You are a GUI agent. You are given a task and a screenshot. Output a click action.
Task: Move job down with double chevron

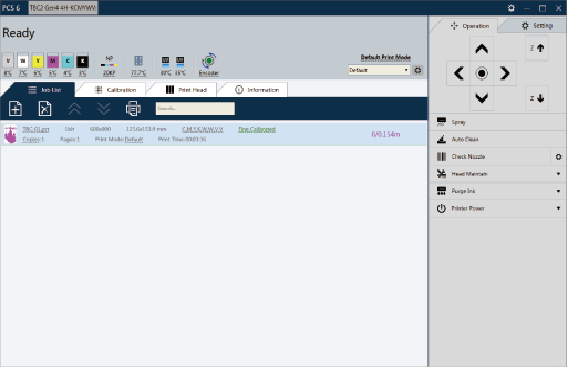coord(104,108)
